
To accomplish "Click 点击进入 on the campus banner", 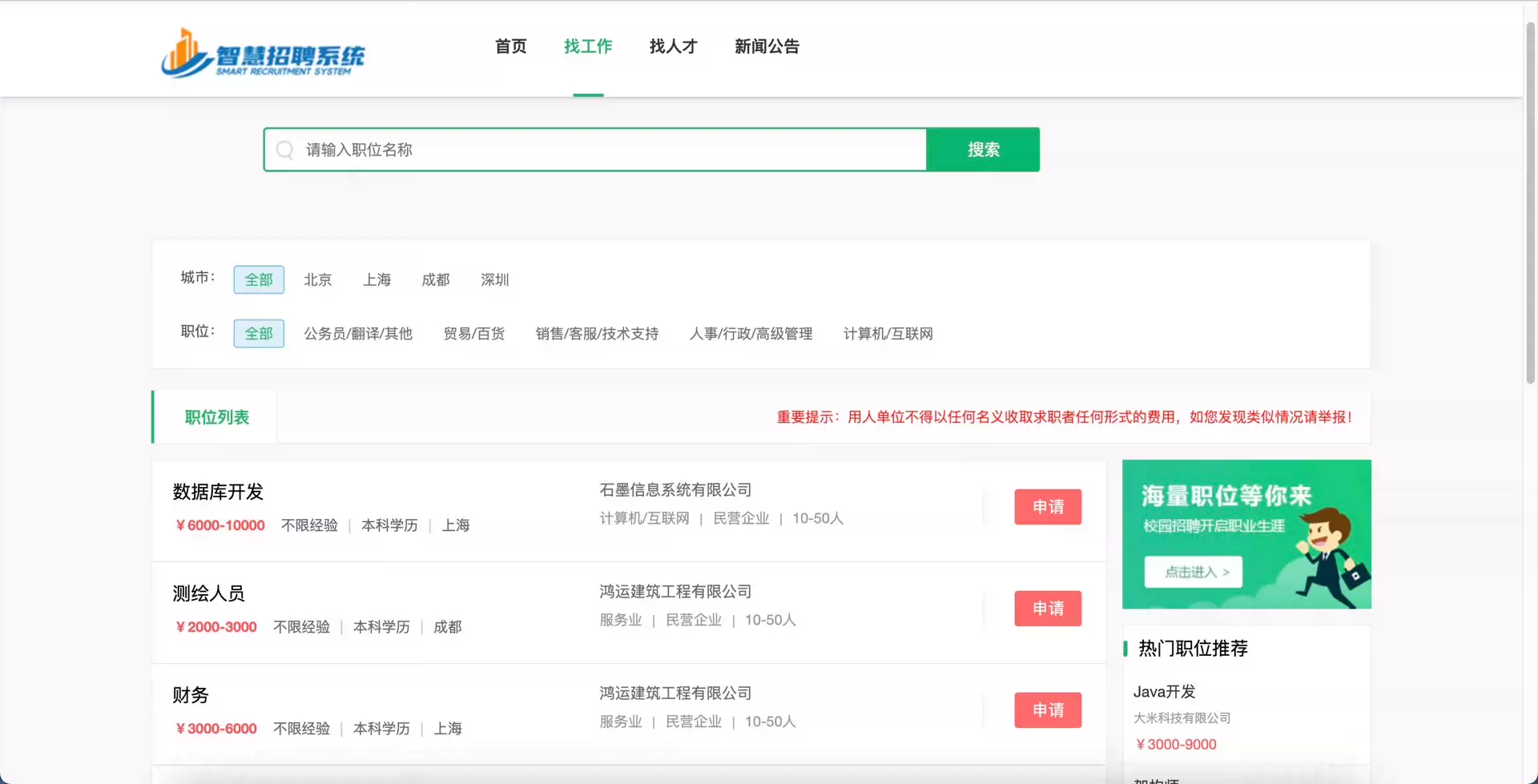I will [x=1193, y=572].
